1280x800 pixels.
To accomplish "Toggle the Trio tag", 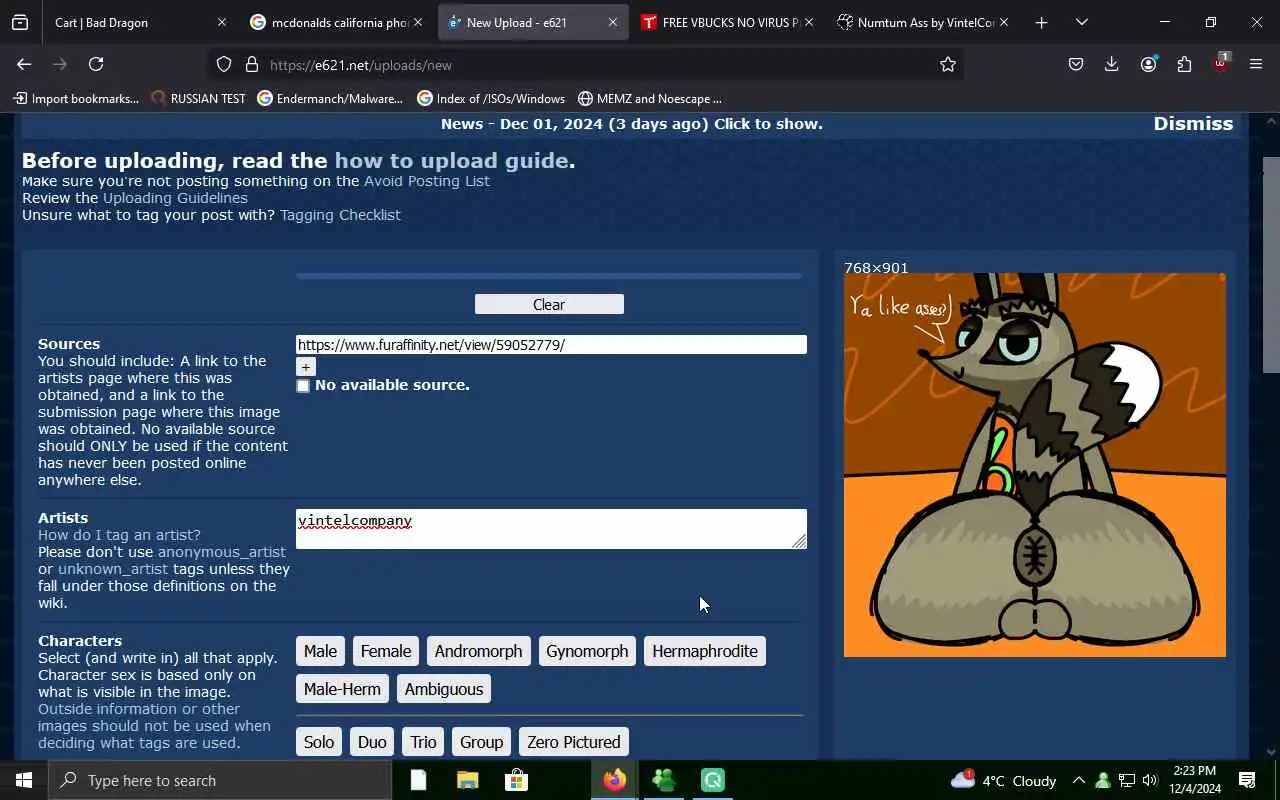I will (x=423, y=742).
